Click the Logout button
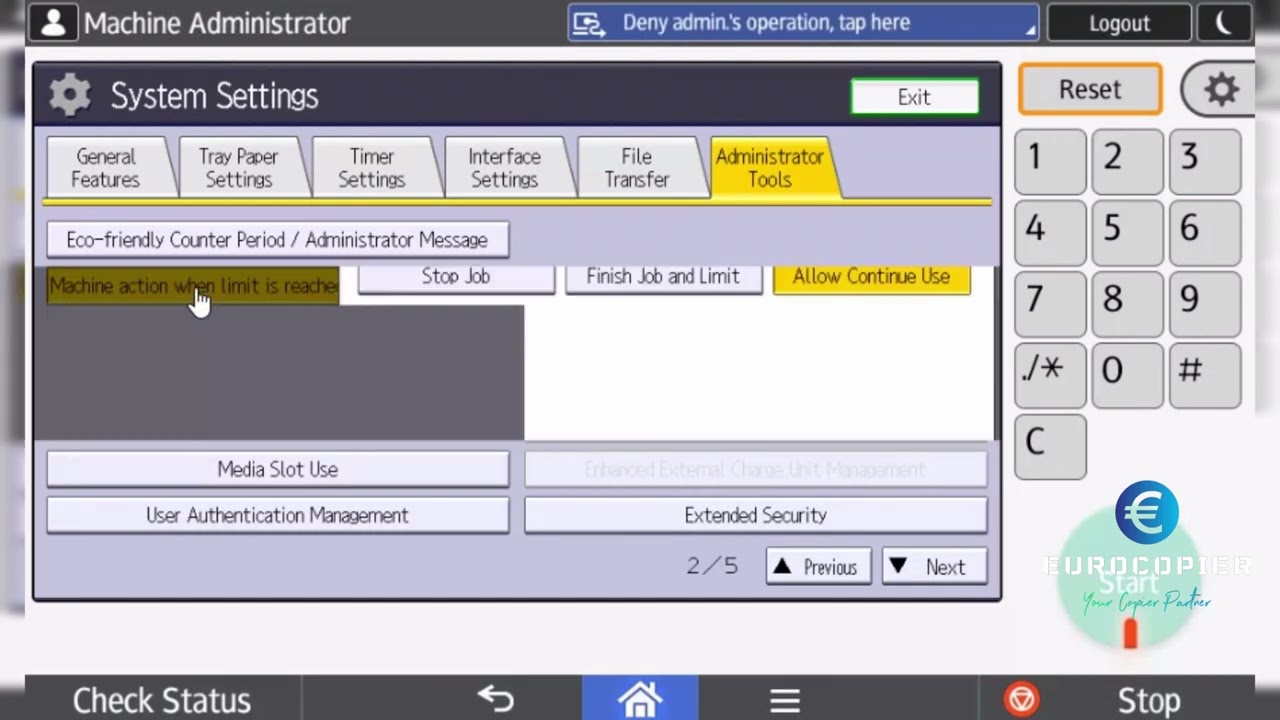This screenshot has width=1280, height=720. [1119, 23]
